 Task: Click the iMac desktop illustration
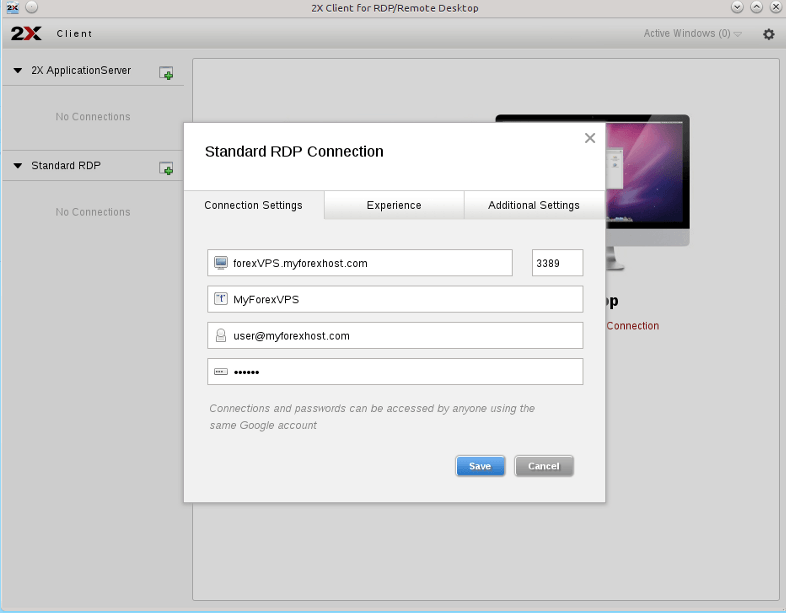click(647, 192)
